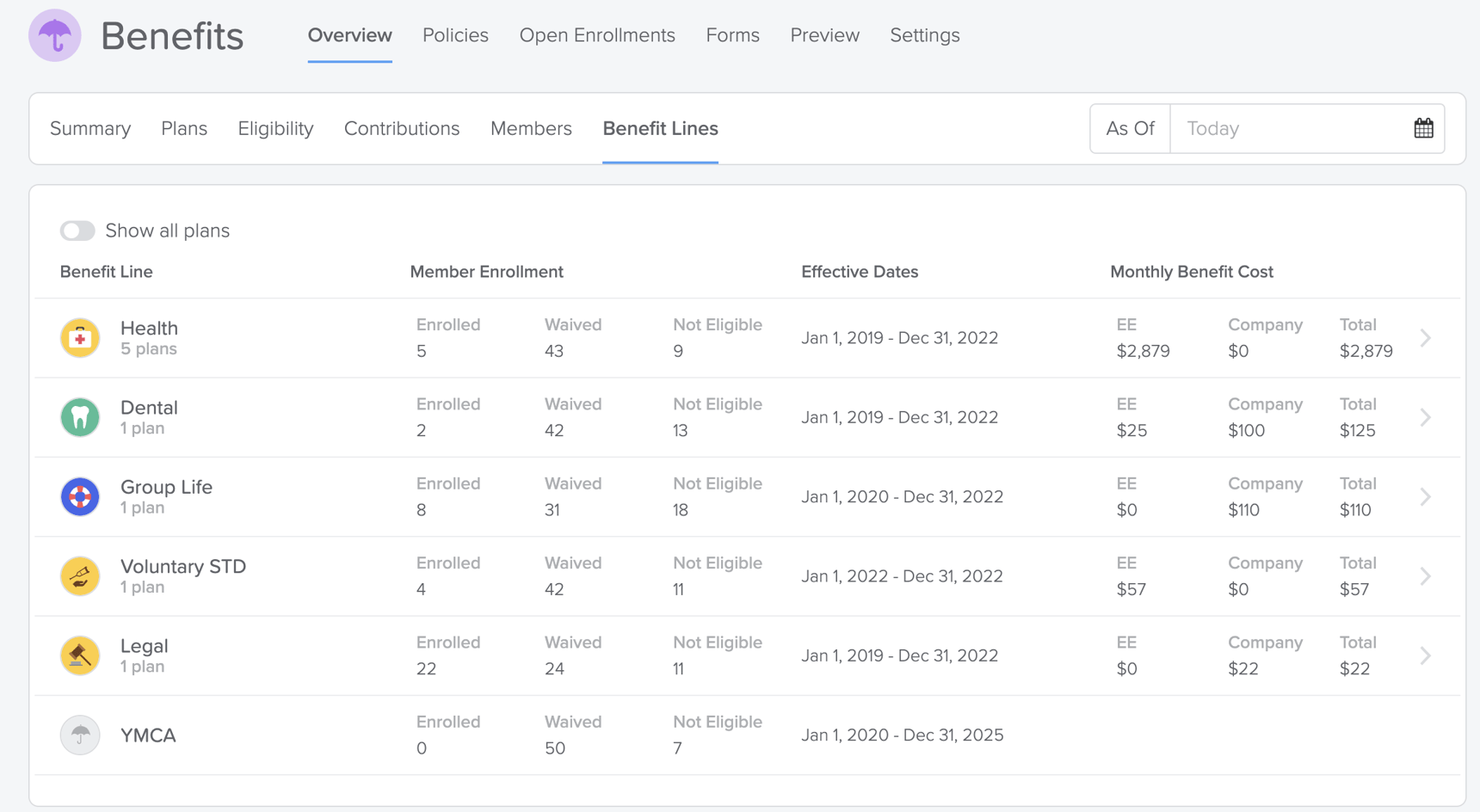Image resolution: width=1480 pixels, height=812 pixels.
Task: Select the Legal gavel icon
Action: tap(79, 655)
